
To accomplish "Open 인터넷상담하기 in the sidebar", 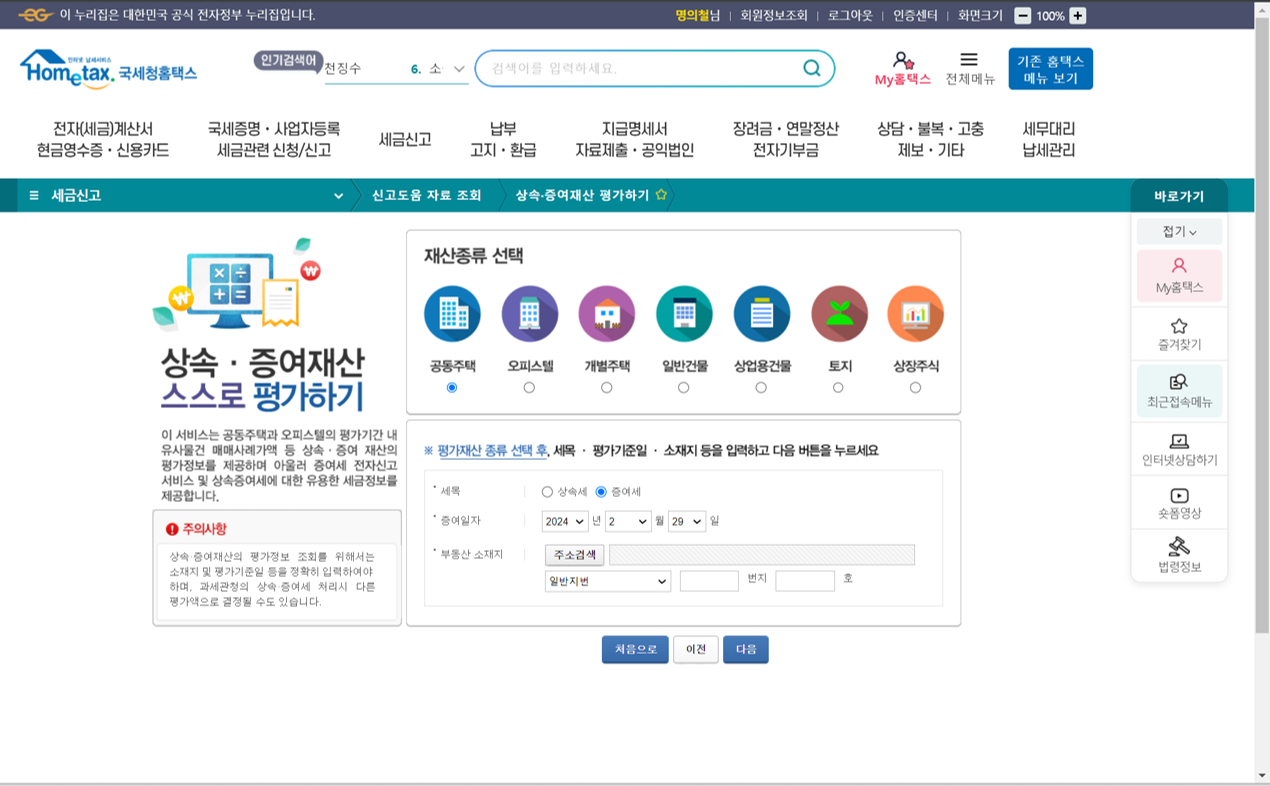I will pyautogui.click(x=1180, y=448).
